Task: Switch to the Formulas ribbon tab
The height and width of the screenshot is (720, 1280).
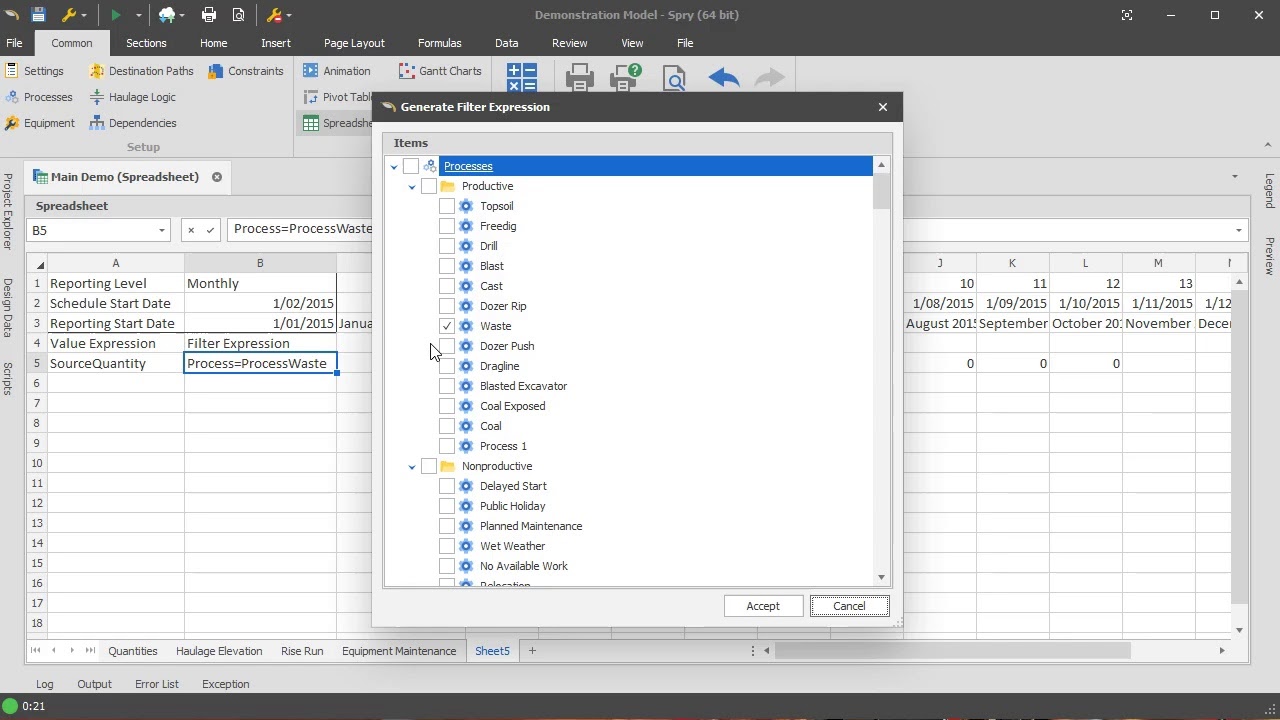Action: click(440, 43)
